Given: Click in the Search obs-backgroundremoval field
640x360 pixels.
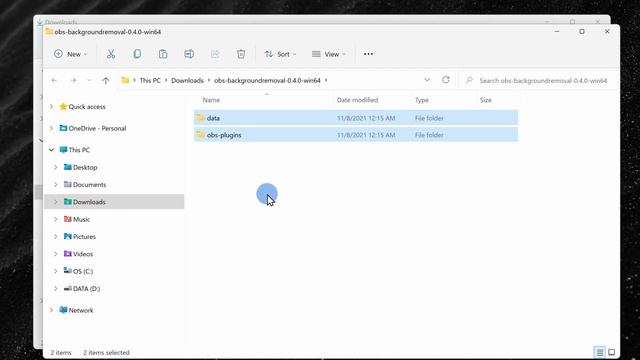Looking at the screenshot, I should point(539,80).
